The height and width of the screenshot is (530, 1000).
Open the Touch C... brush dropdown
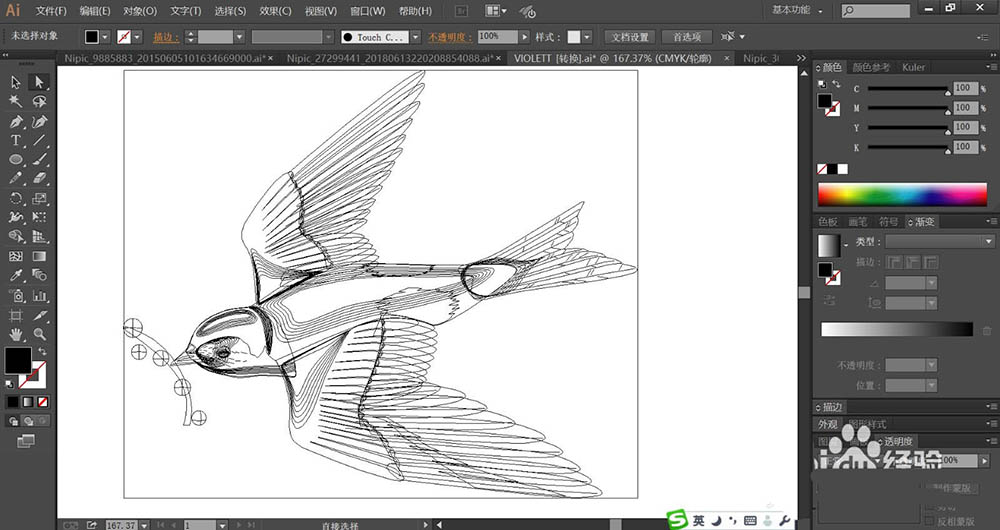point(415,37)
